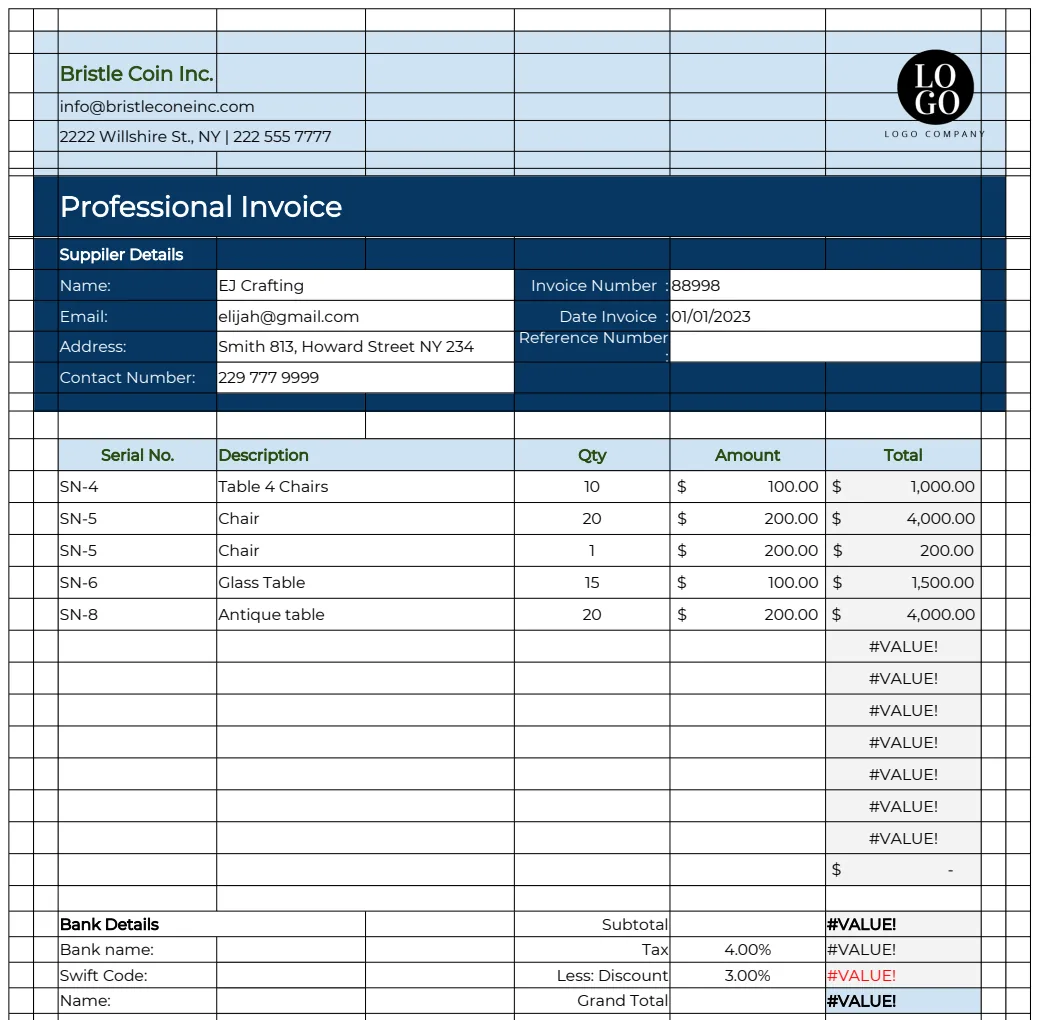Select the Subtotal label cell

coord(592,925)
